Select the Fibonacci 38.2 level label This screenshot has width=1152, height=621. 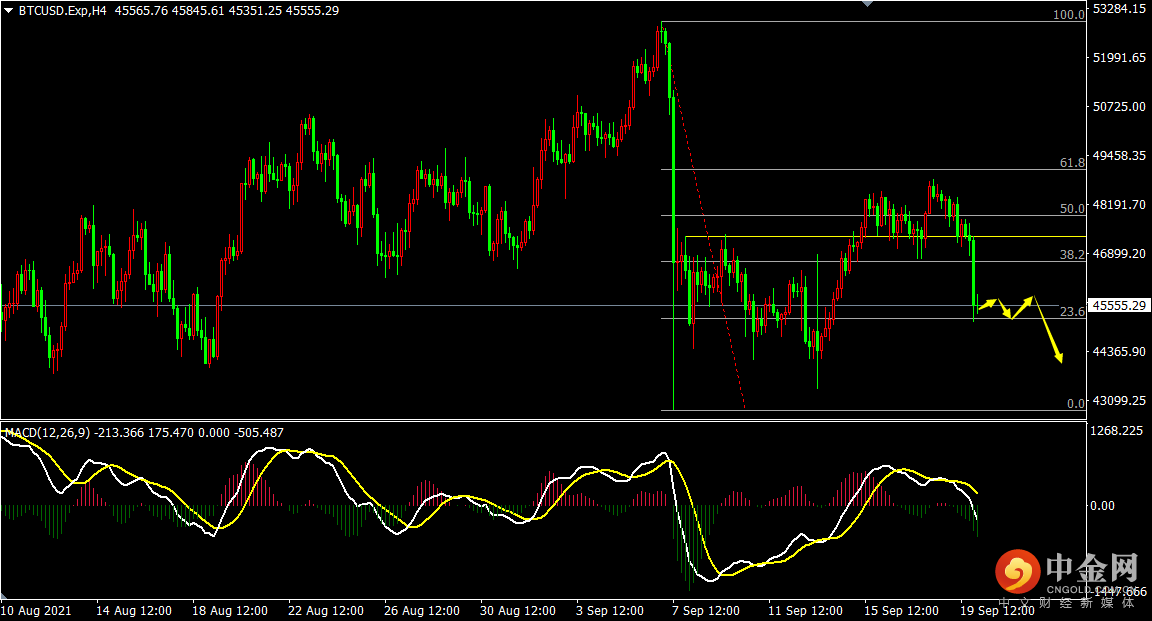tap(1072, 255)
